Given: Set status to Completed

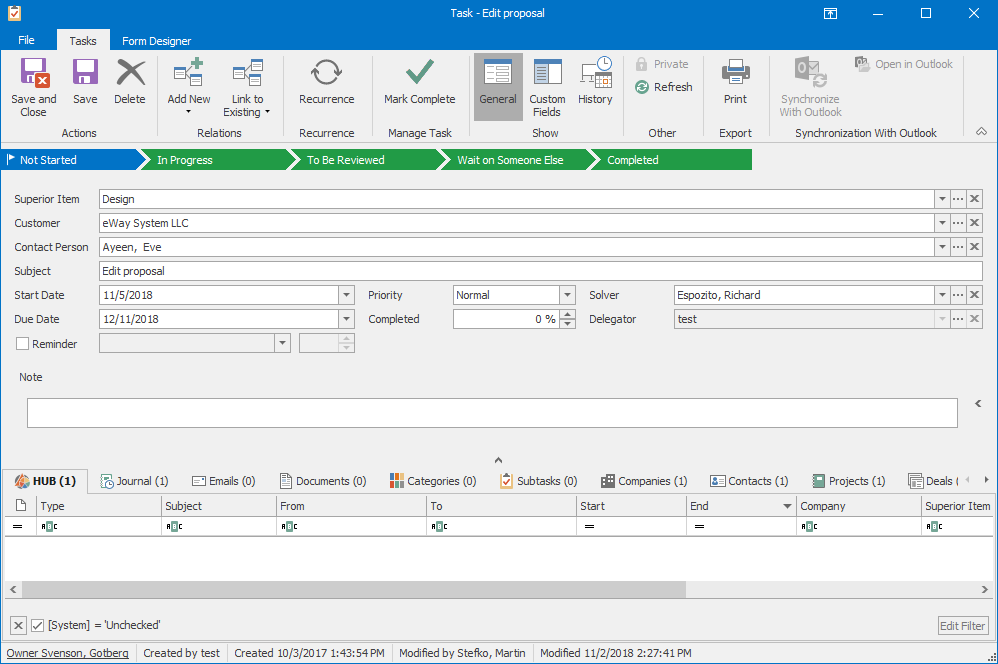Looking at the screenshot, I should 671,160.
